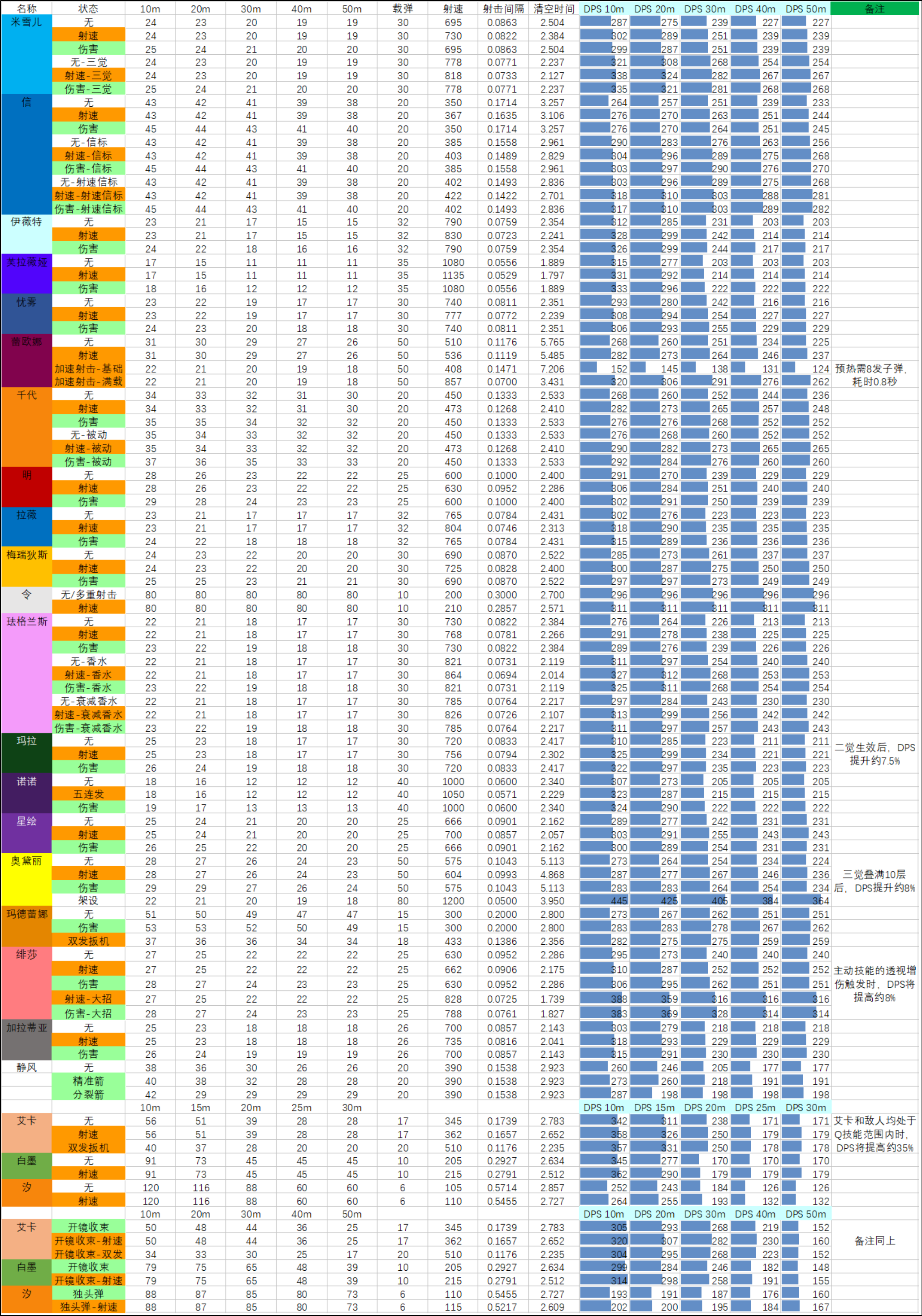Image resolution: width=922 pixels, height=1316 pixels.
Task: Click the 预热需8发子弹 note cell
Action: 875,375
